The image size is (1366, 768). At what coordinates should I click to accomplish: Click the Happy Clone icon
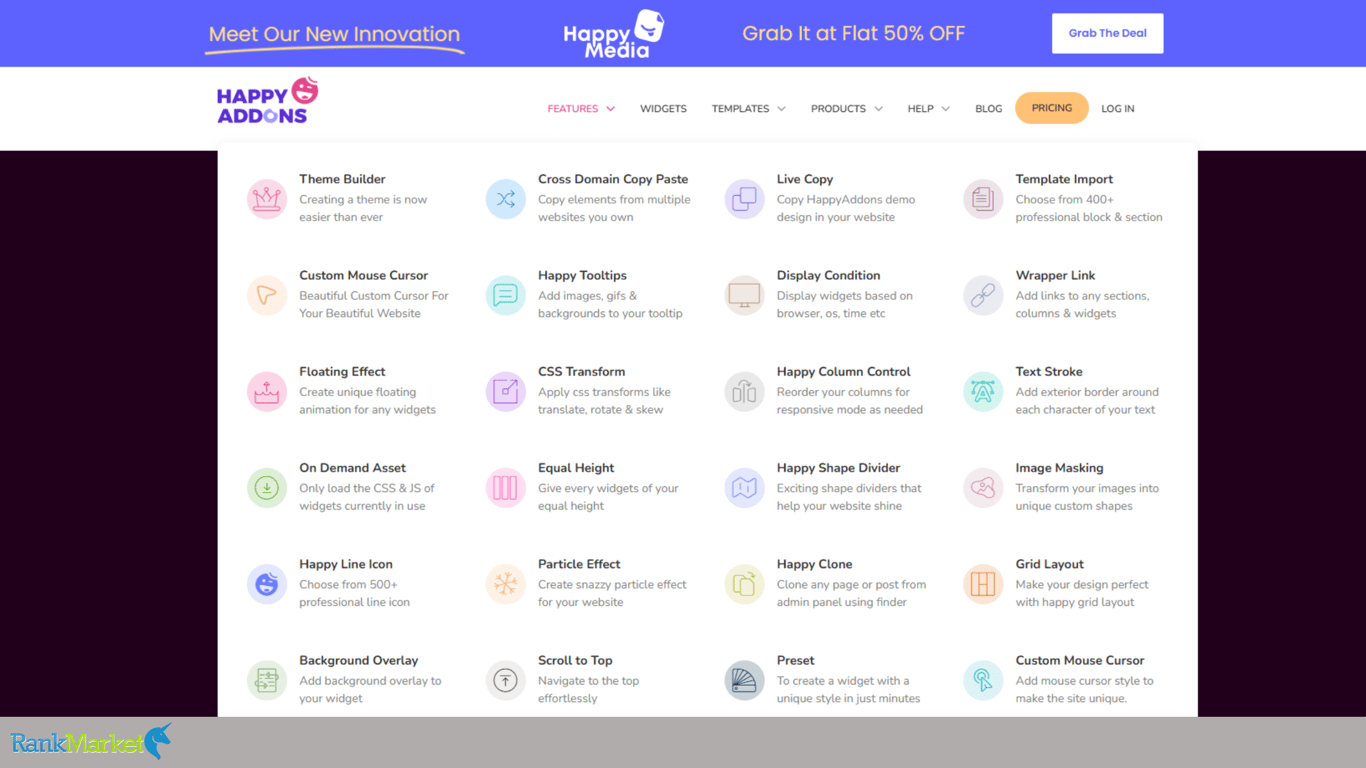[744, 584]
